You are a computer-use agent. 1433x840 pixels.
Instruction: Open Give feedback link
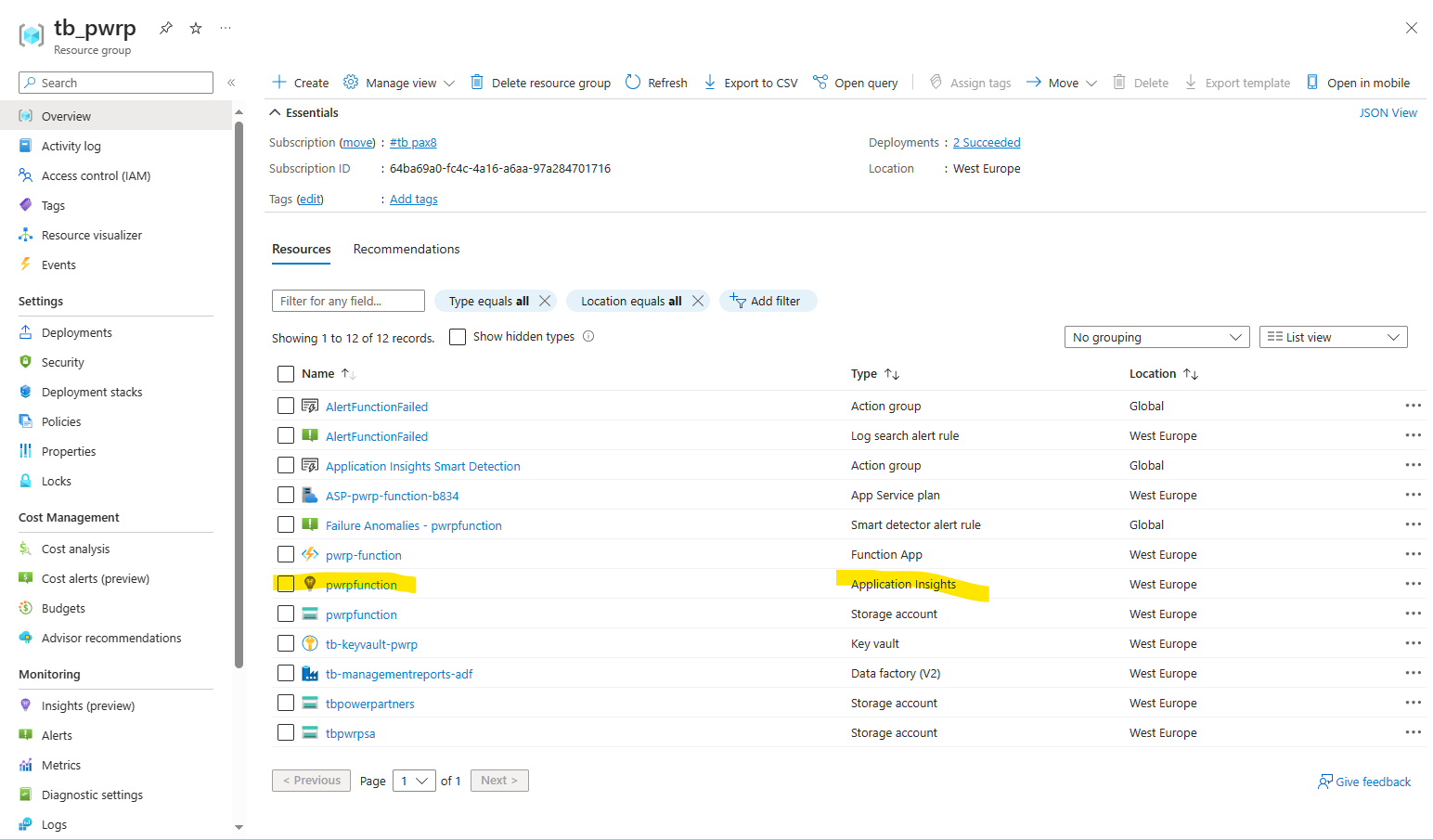[x=1364, y=782]
